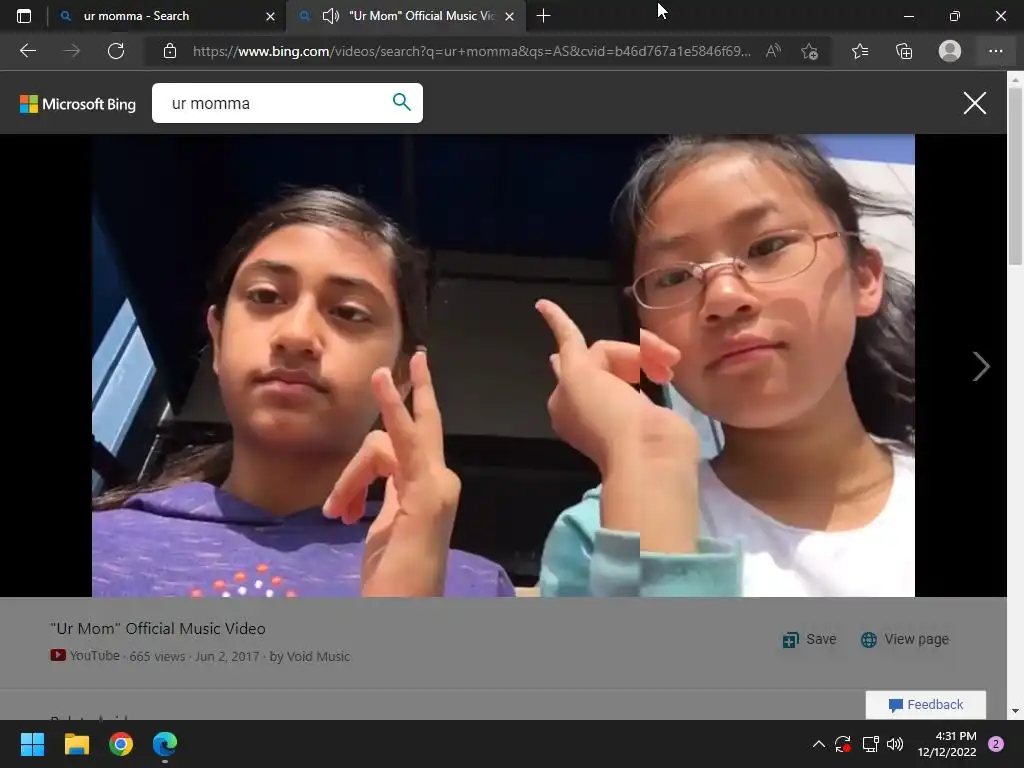1024x768 pixels.
Task: Click the page's vertical scrollbar
Action: click(x=1015, y=176)
